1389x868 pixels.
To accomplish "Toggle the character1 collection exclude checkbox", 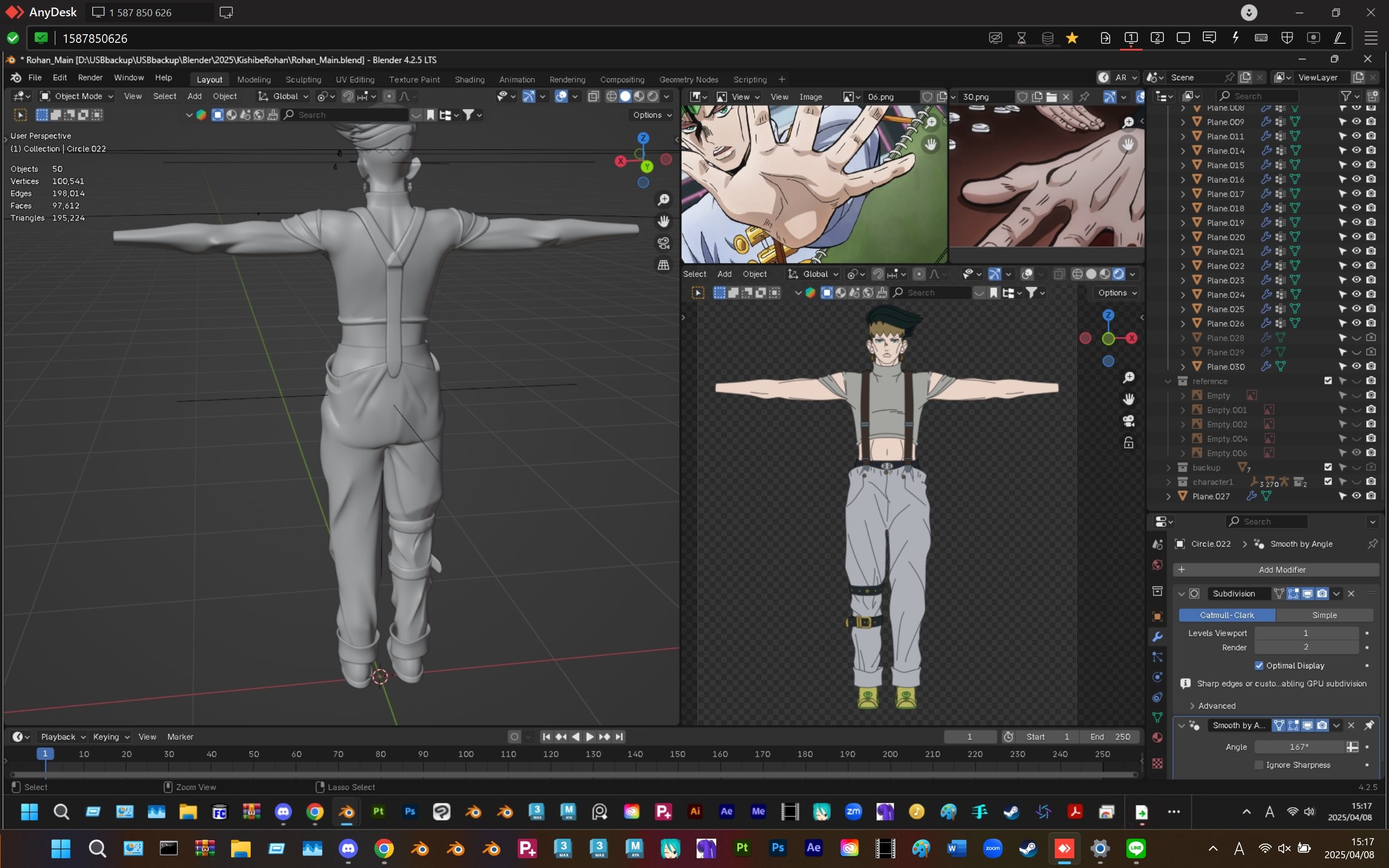I will pos(1328,482).
